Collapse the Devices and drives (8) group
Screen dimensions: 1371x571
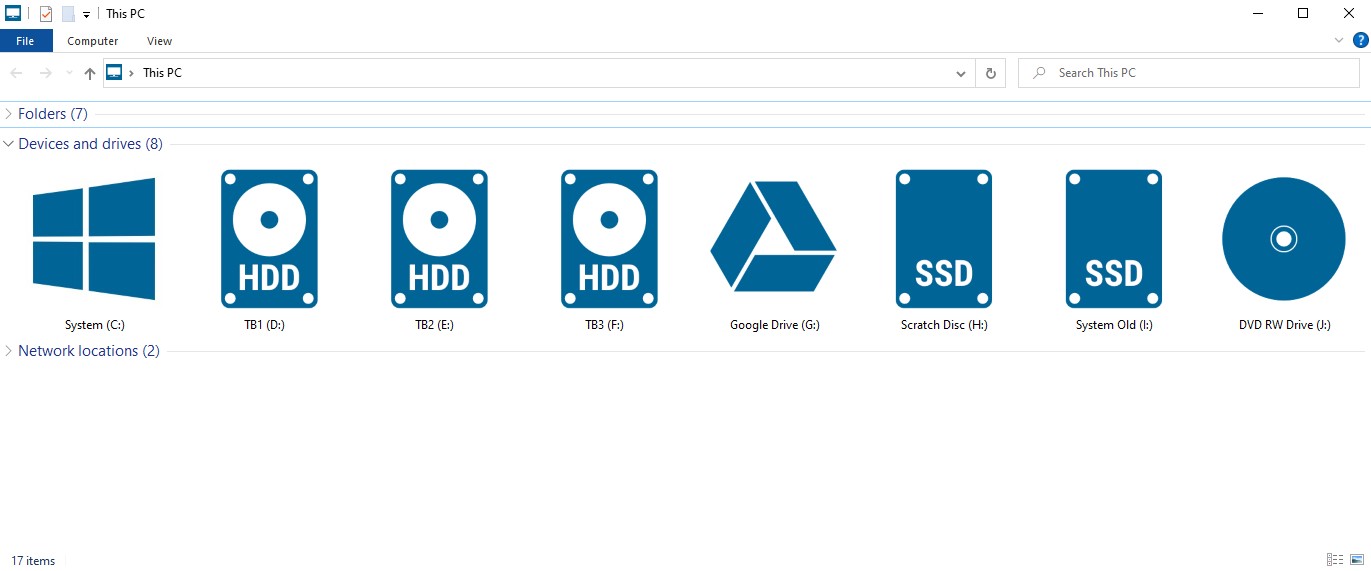pos(9,144)
